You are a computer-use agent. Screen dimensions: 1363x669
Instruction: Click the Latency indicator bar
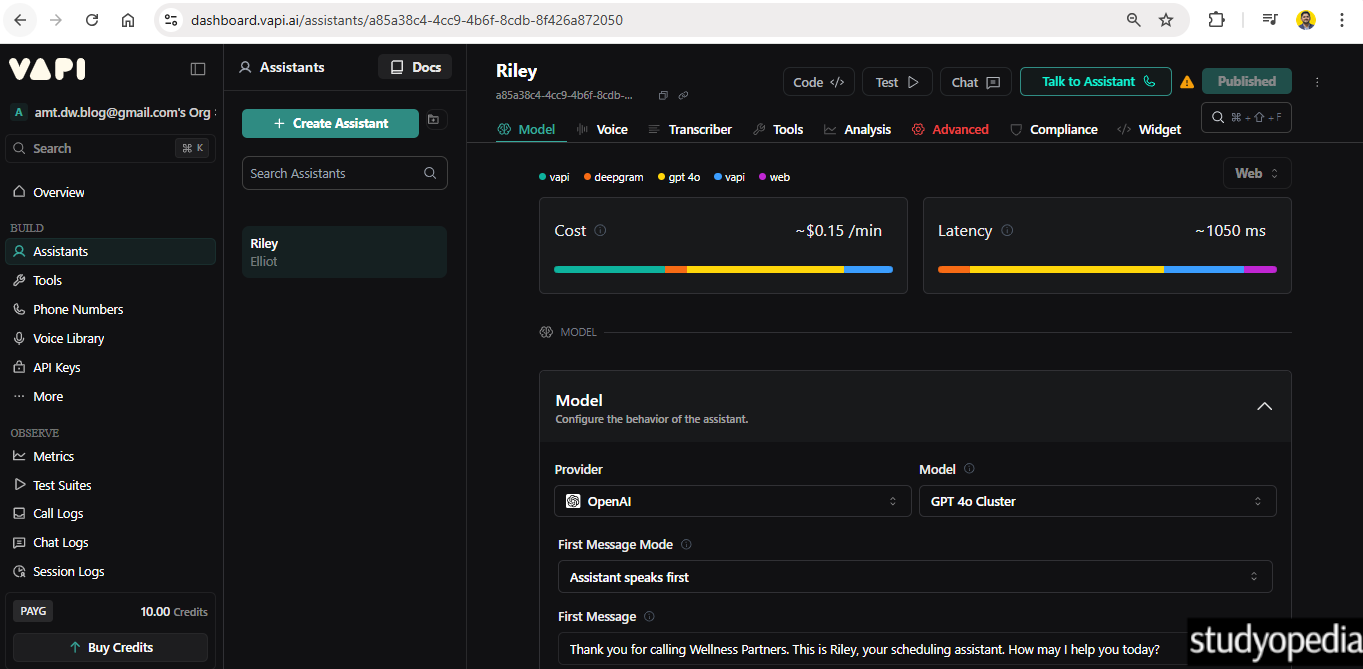(x=1106, y=268)
